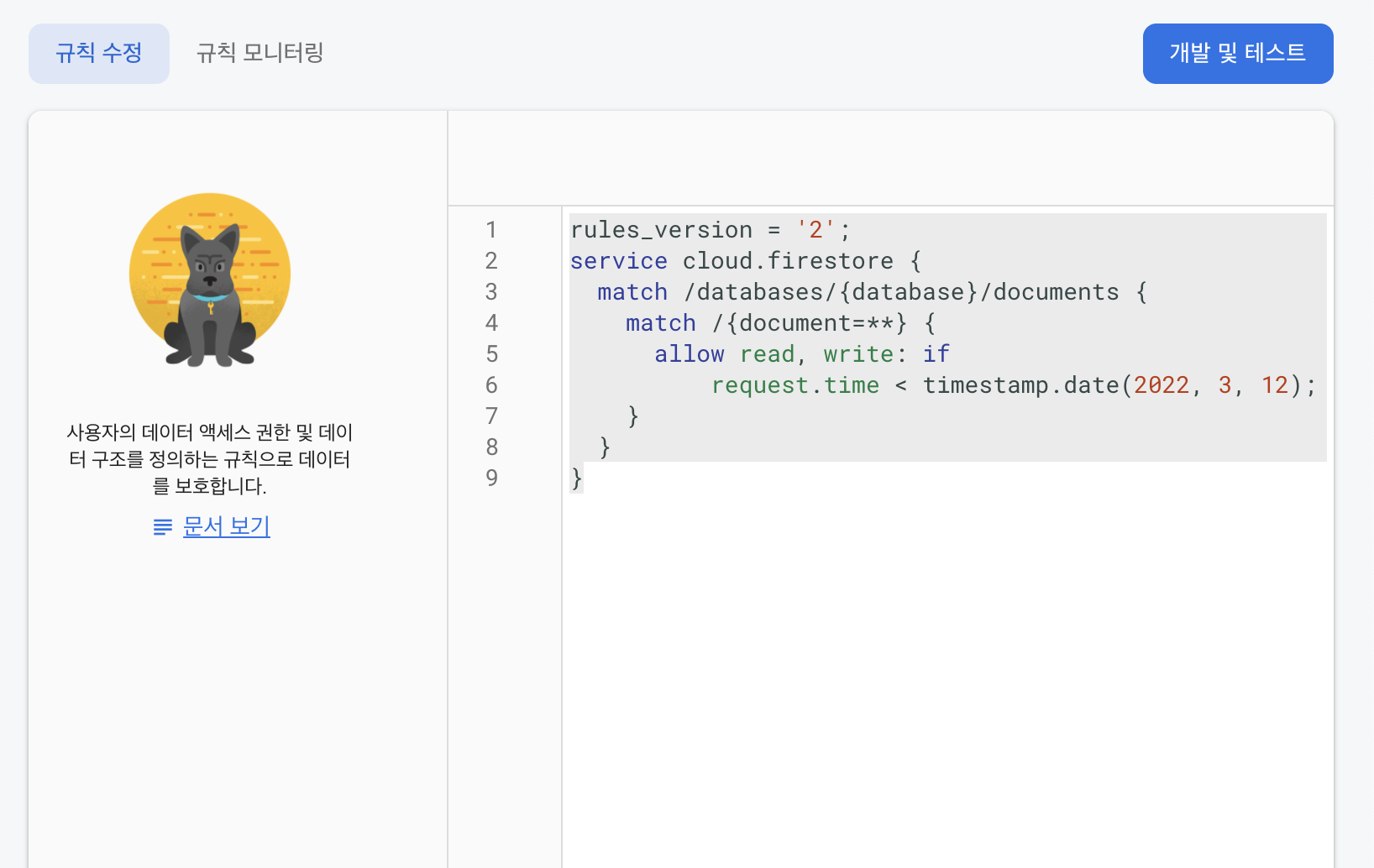This screenshot has height=868, width=1374.
Task: Click the closing brace on line 9
Action: [576, 478]
